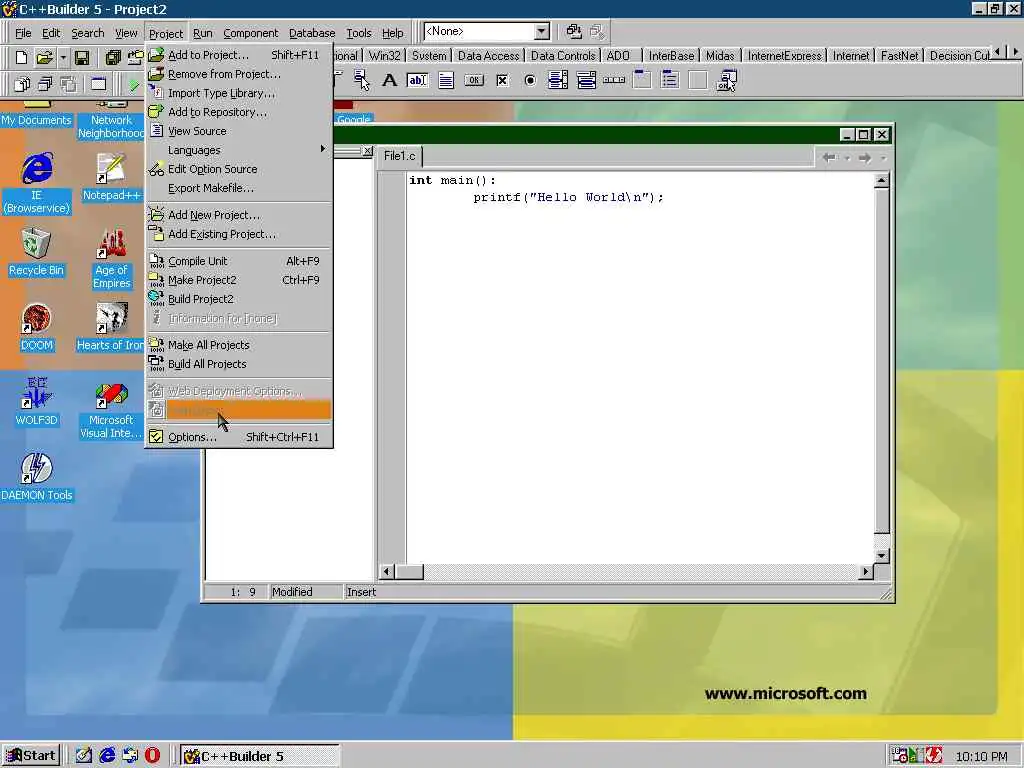Viewport: 1024px width, 768px height.
Task: Click the New file toolbar icon
Action: point(21,57)
